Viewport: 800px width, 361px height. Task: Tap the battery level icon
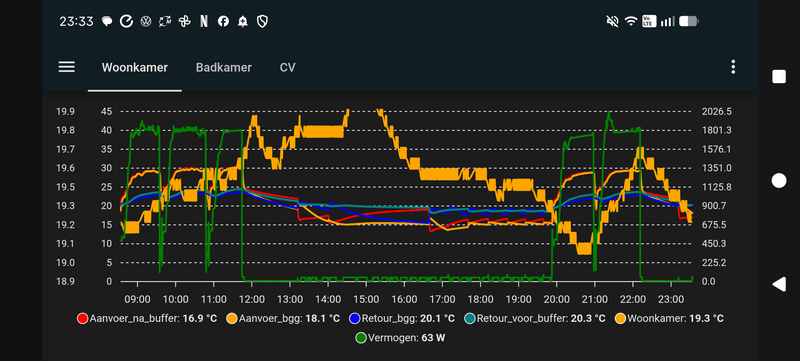688,21
